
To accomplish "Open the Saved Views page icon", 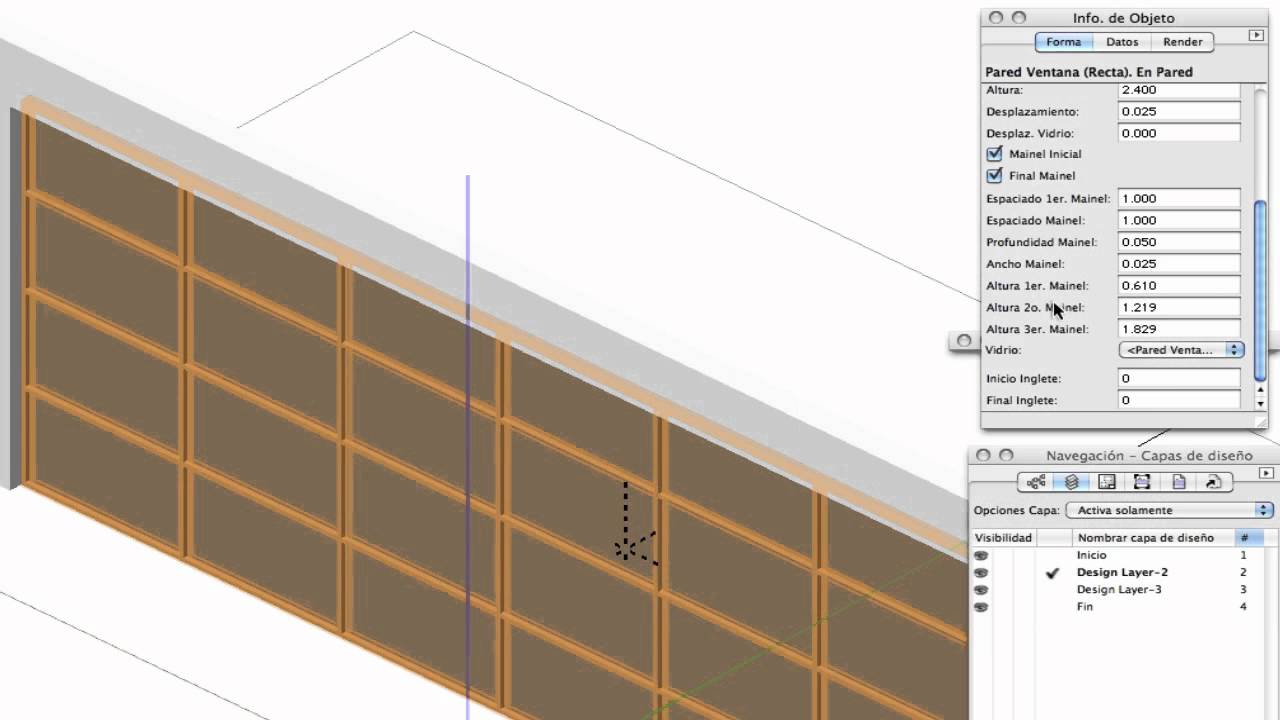I will click(x=1178, y=482).
